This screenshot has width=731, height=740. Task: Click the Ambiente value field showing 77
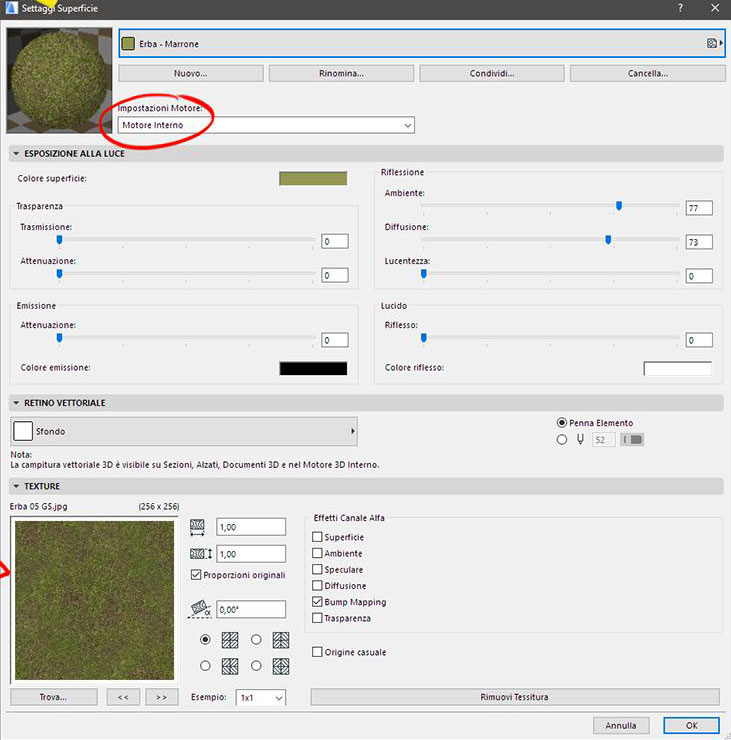coord(699,208)
